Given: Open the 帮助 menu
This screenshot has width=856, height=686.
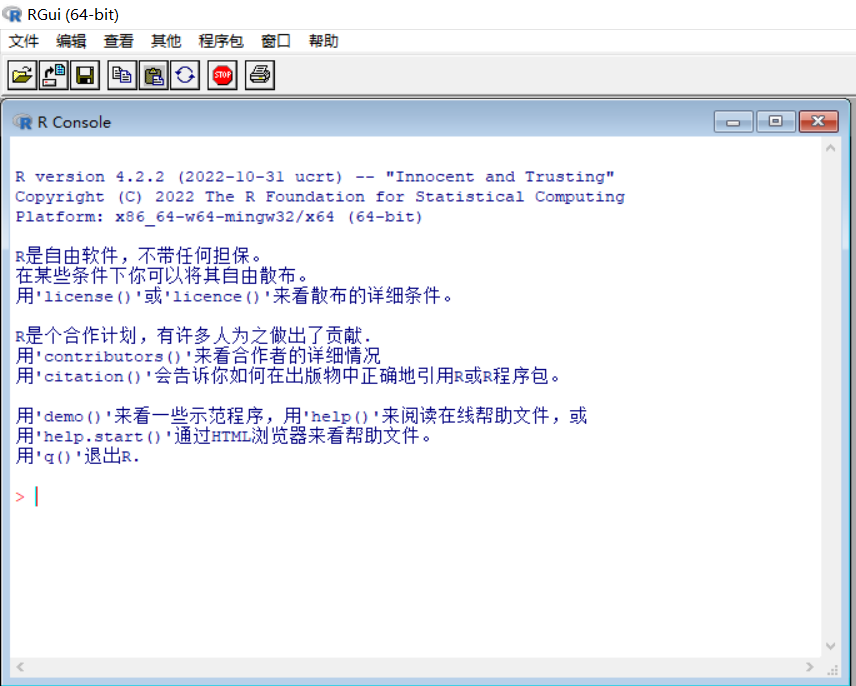Looking at the screenshot, I should (x=323, y=41).
